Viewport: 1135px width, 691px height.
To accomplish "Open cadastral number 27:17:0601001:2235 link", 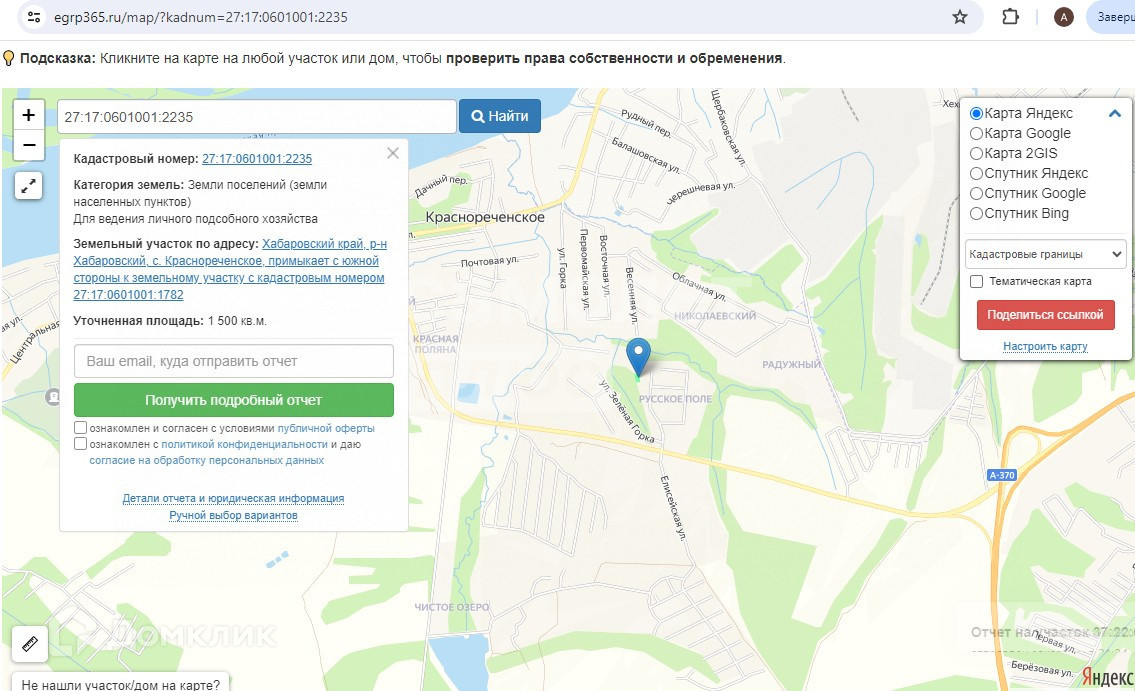I will click(257, 158).
